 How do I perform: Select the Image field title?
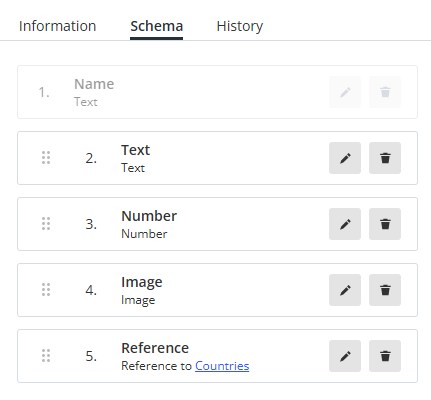point(142,282)
